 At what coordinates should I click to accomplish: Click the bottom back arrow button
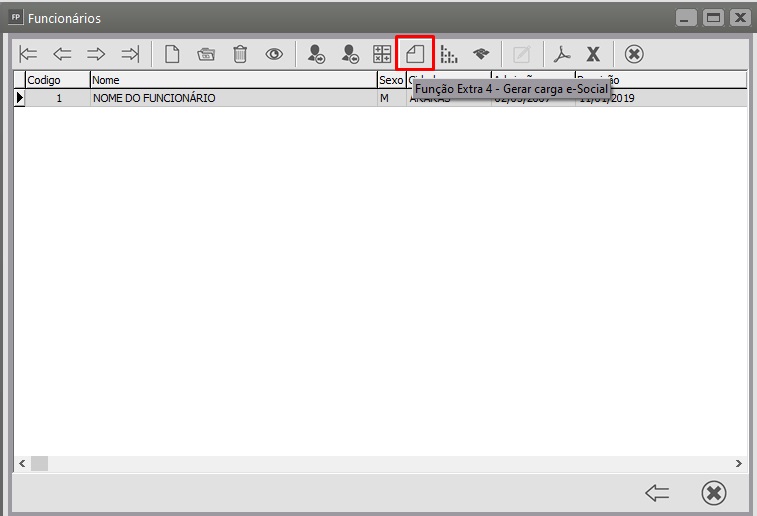click(x=658, y=493)
